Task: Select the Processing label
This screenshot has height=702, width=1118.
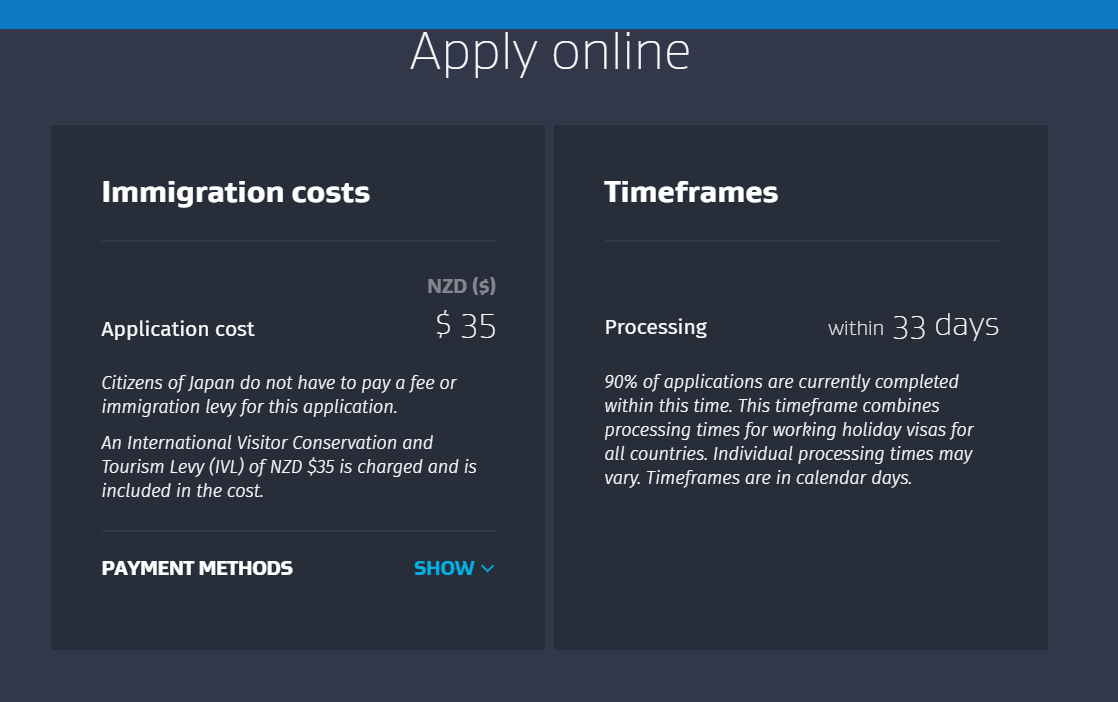Action: 655,327
